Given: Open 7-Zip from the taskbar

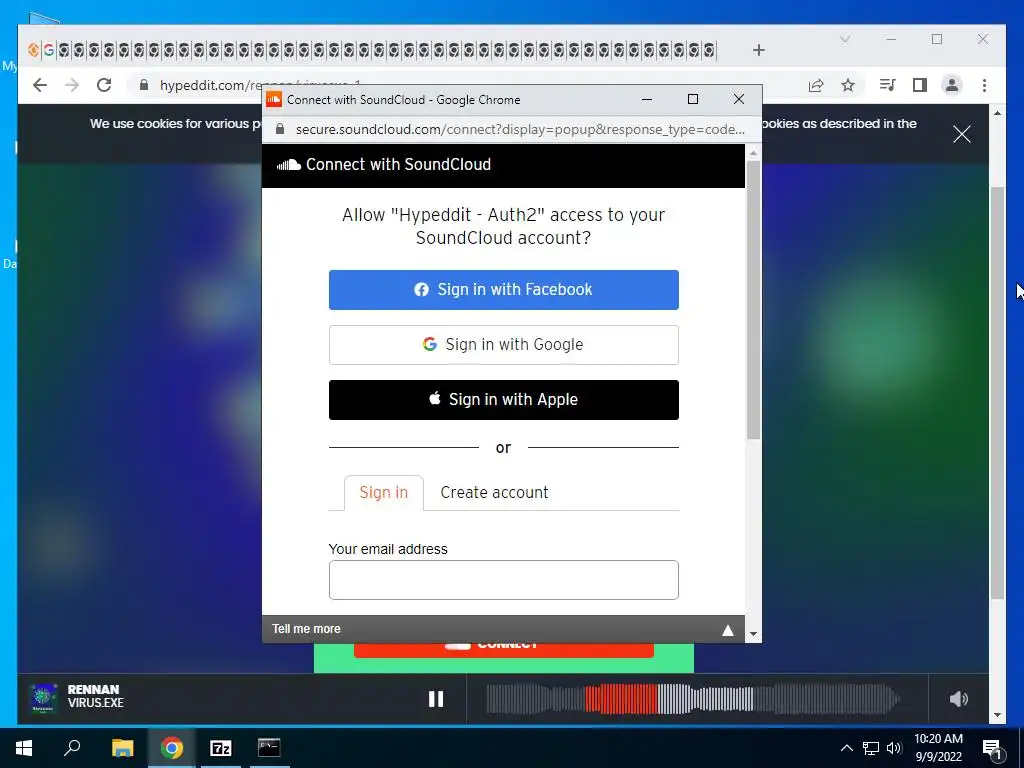Looking at the screenshot, I should click(221, 748).
